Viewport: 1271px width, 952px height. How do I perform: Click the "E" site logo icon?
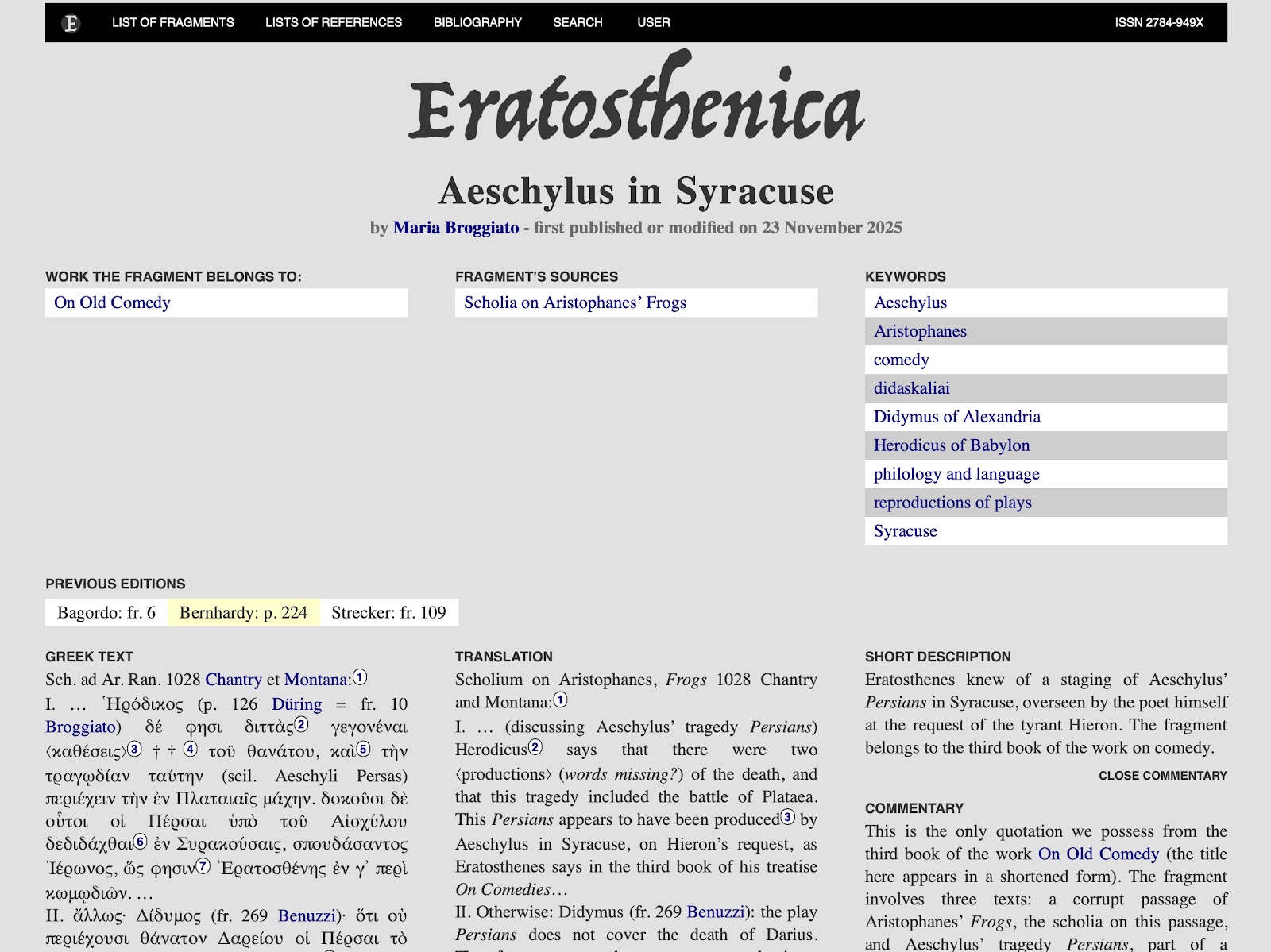coord(71,22)
